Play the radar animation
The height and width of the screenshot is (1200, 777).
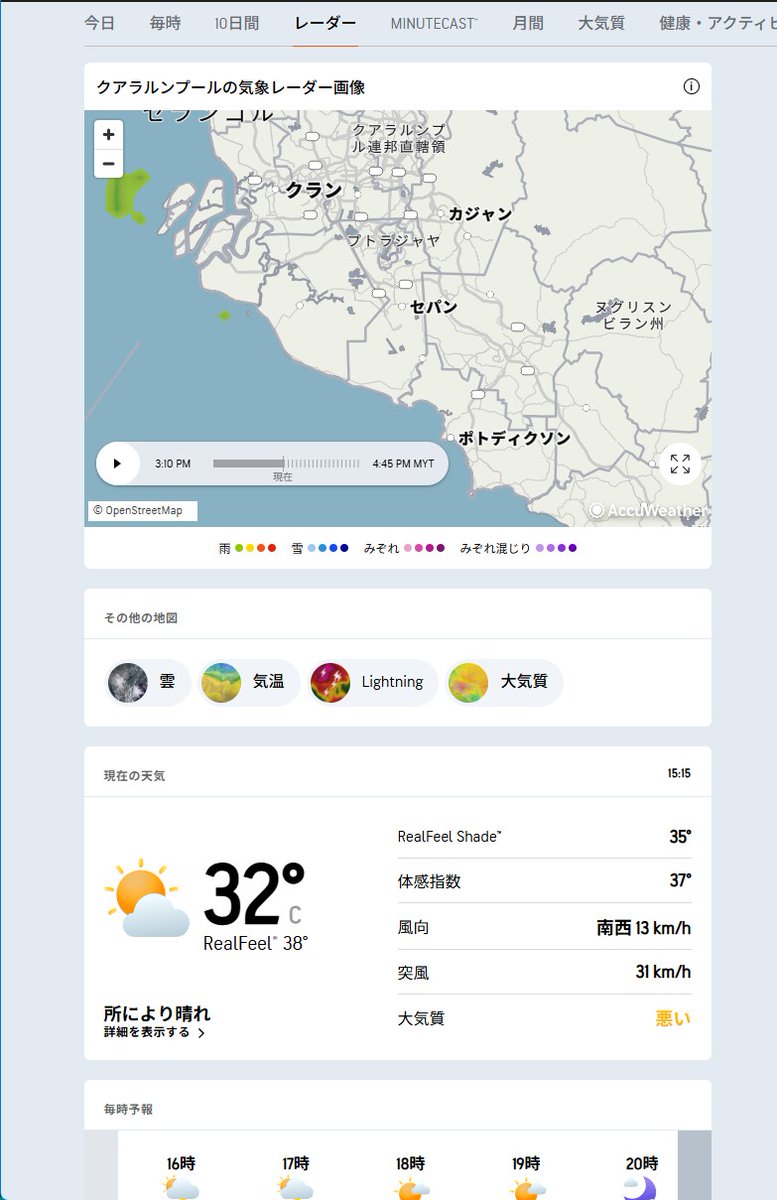(x=117, y=464)
